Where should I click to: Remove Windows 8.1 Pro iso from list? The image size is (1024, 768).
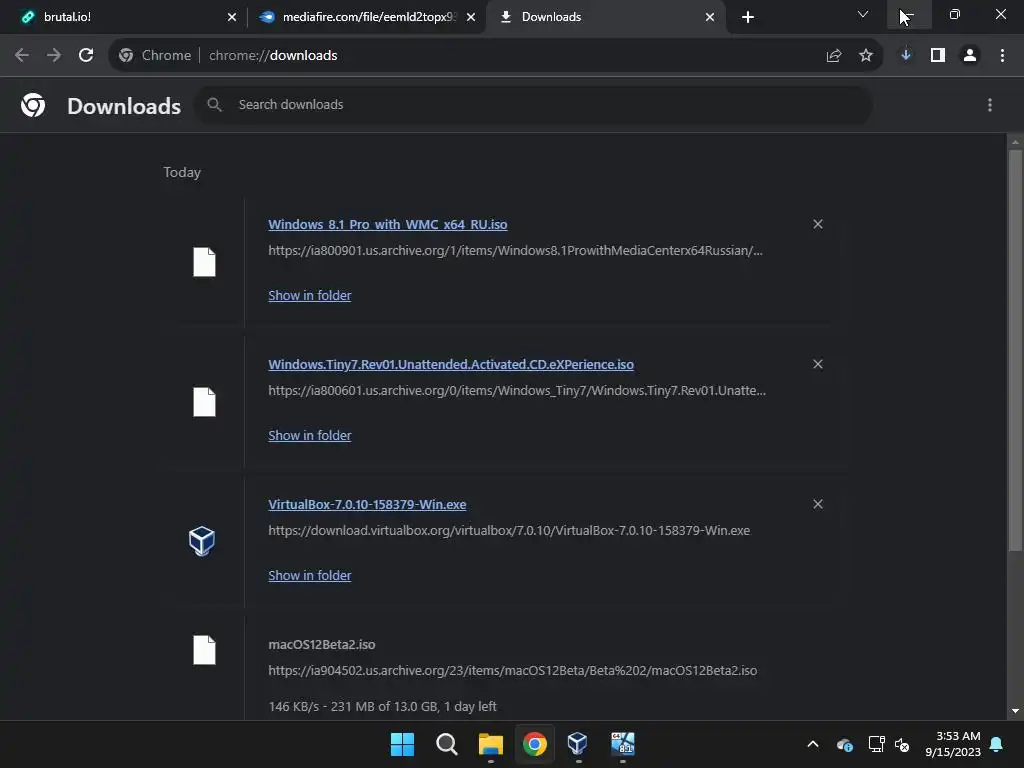click(x=818, y=224)
